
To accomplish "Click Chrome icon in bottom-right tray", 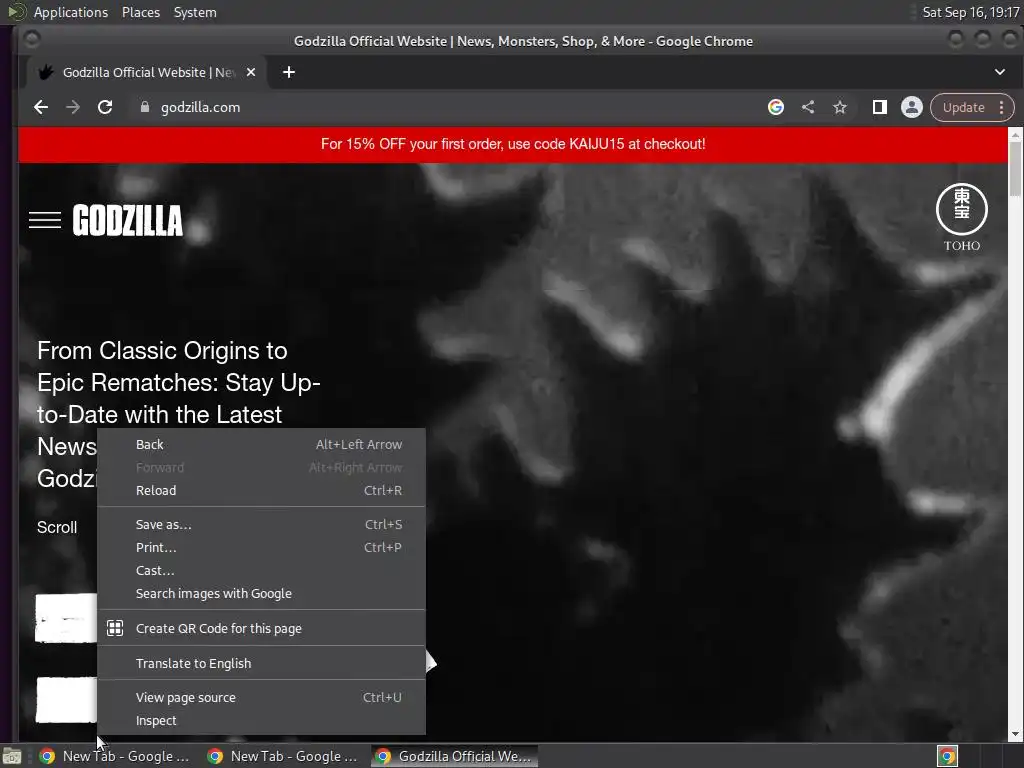I will pos(947,756).
